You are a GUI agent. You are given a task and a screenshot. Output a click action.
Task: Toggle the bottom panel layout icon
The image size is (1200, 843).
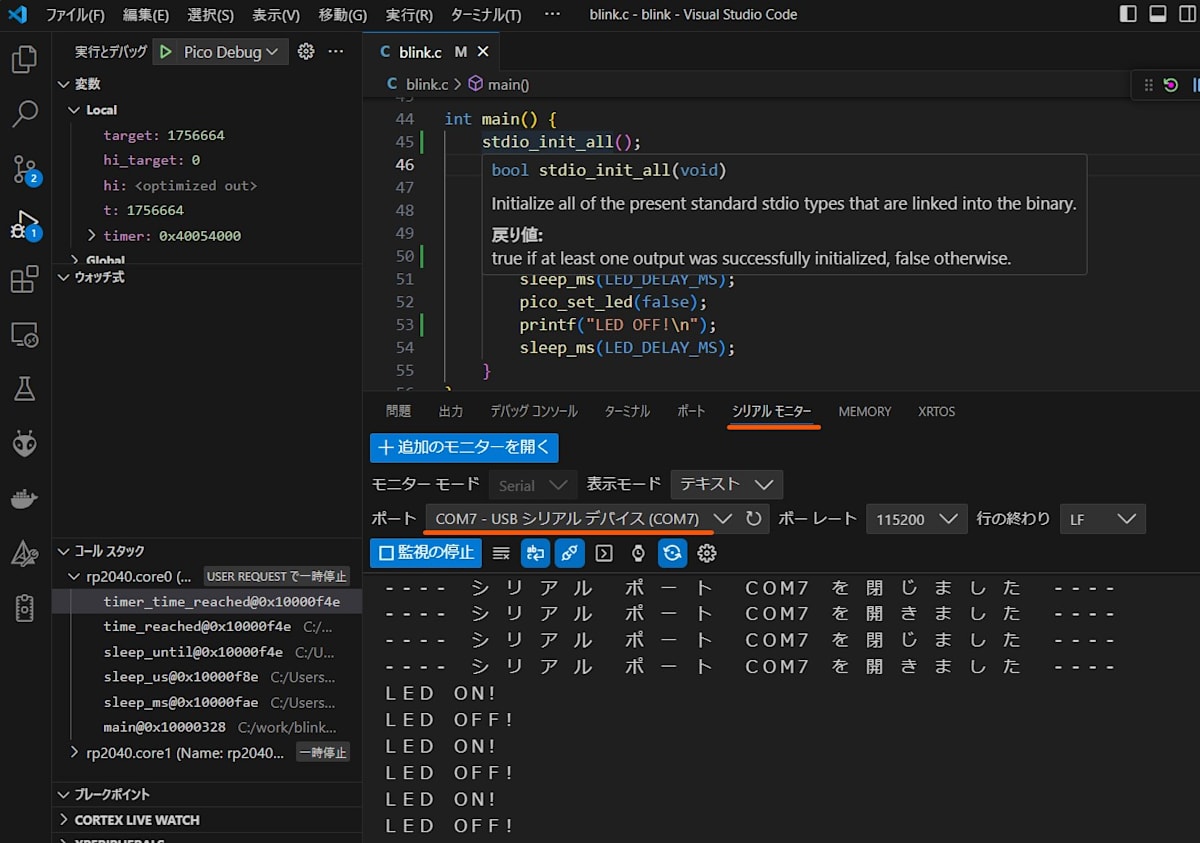pos(1158,14)
